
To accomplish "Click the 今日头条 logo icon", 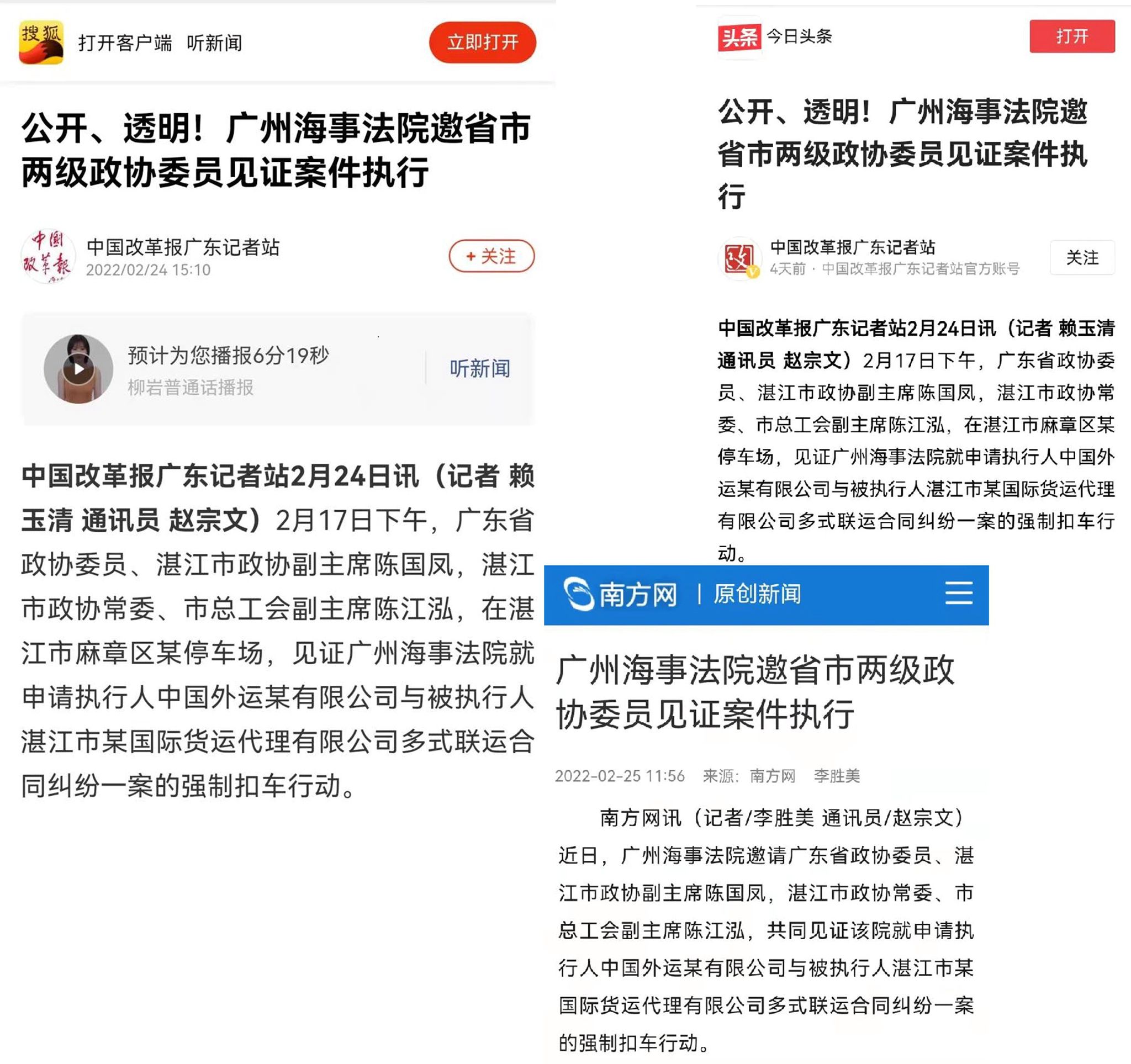I will pos(739,37).
